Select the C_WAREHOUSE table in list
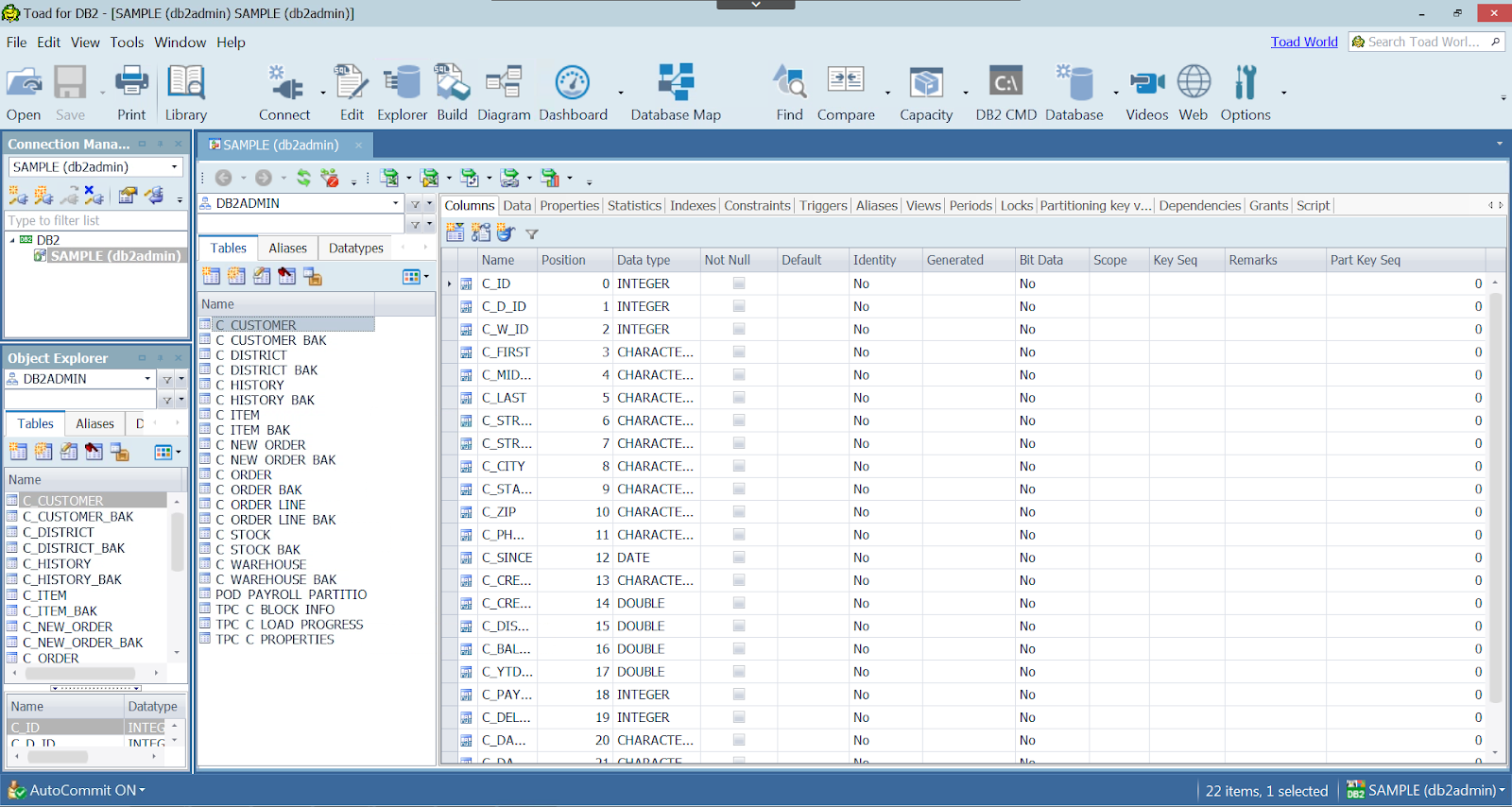1512x807 pixels. 261,564
